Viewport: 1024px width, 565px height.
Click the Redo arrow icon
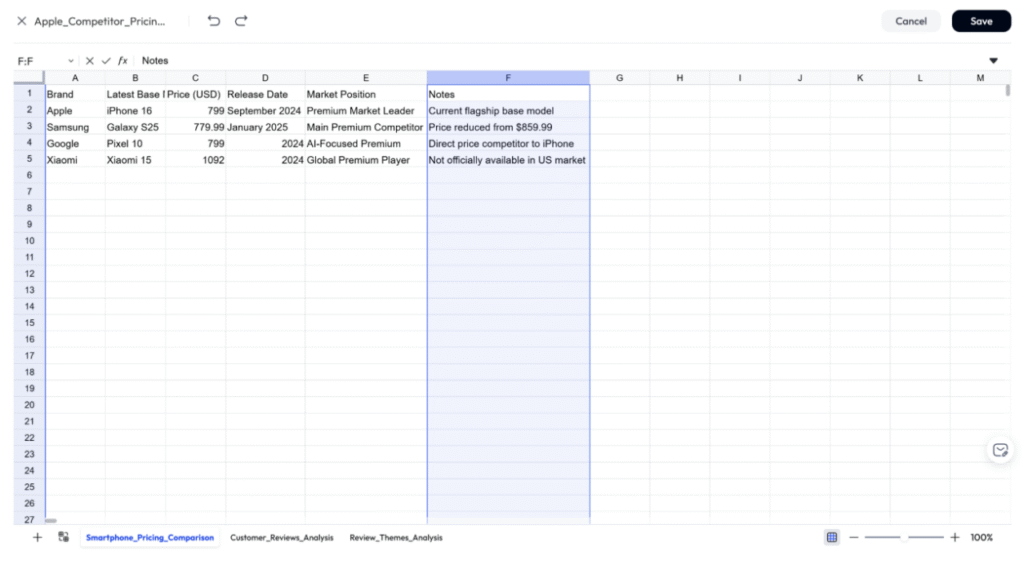click(x=241, y=21)
